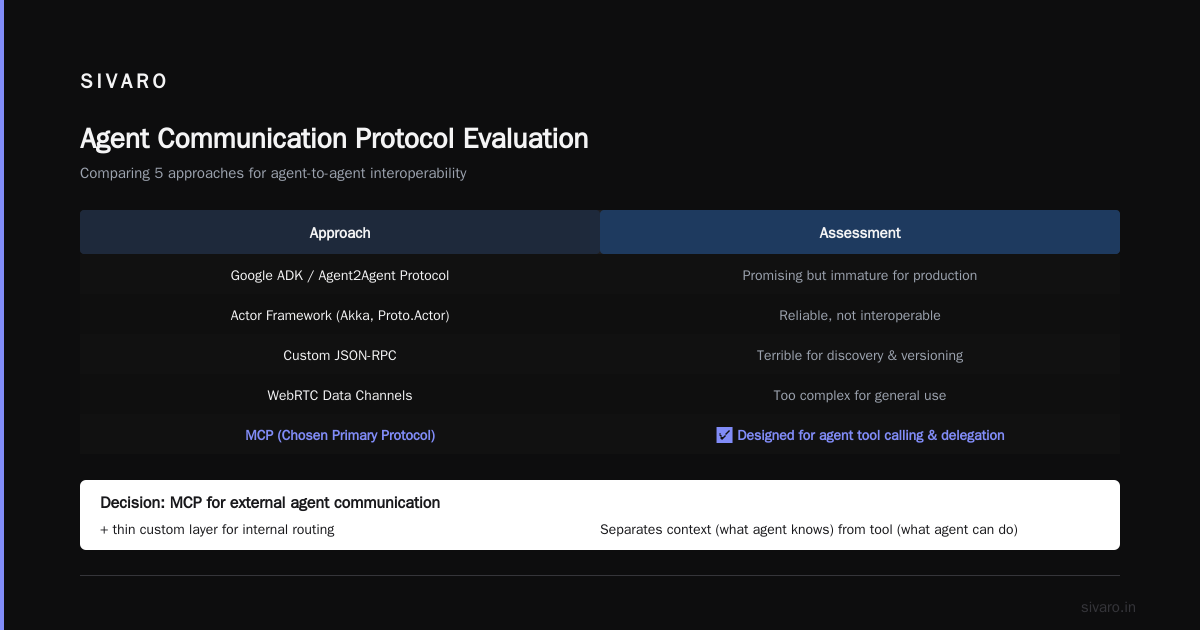Viewport: 1200px width, 630px height.
Task: Click Actor Framework (Akka, Proto.Actor) entry
Action: 340,315
